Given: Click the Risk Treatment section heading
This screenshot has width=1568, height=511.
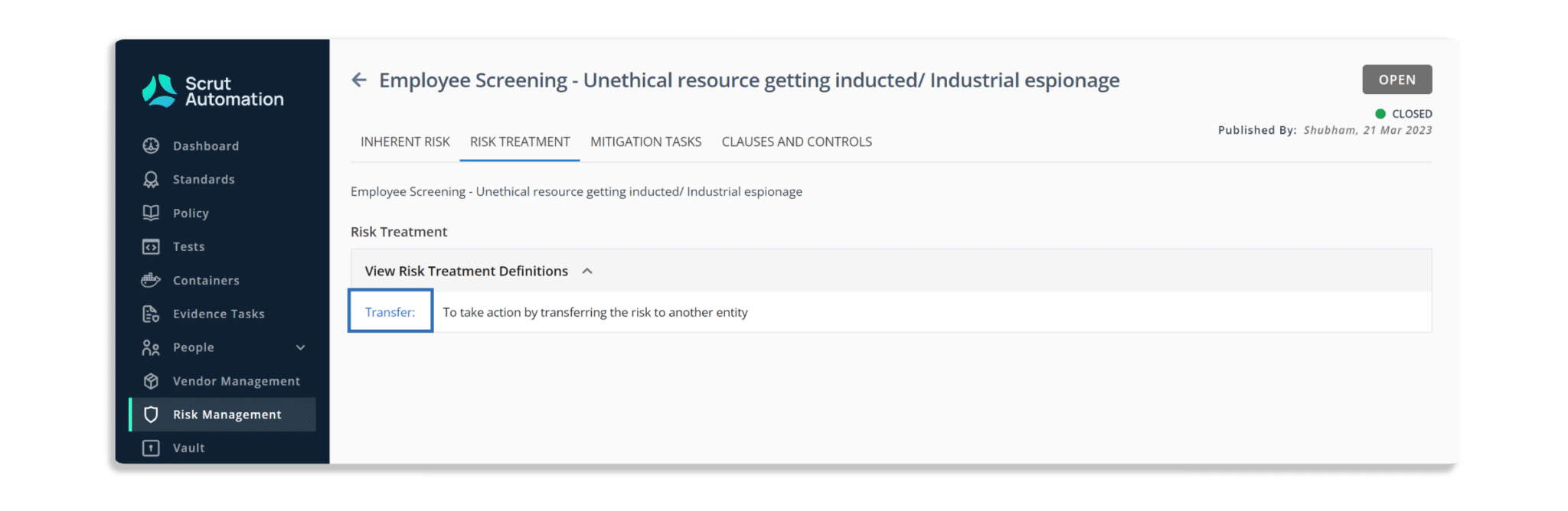Looking at the screenshot, I should coord(399,232).
